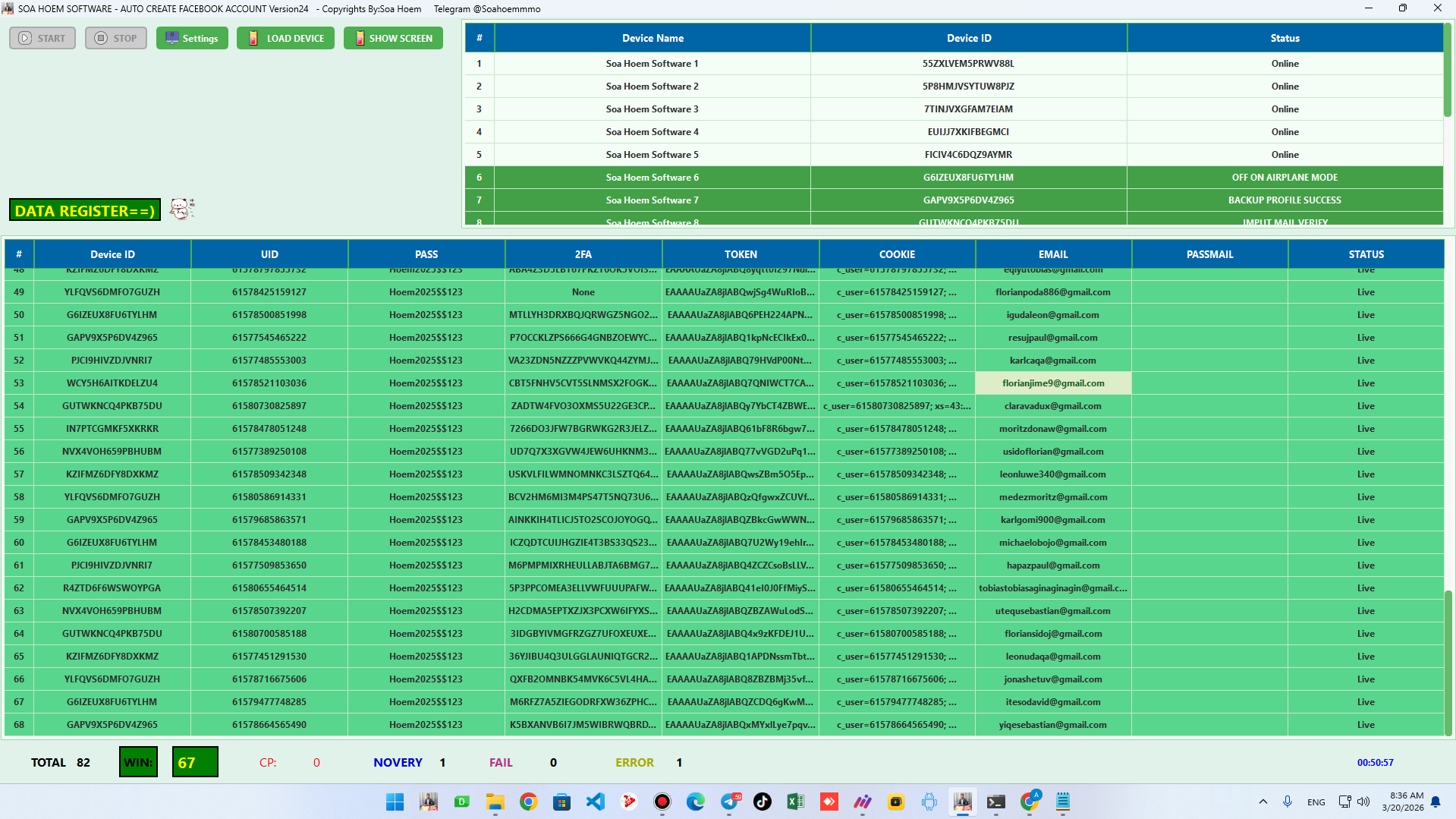The height and width of the screenshot is (819, 1456).
Task: Click elapsed timer 00:50:57
Action: click(1375, 763)
